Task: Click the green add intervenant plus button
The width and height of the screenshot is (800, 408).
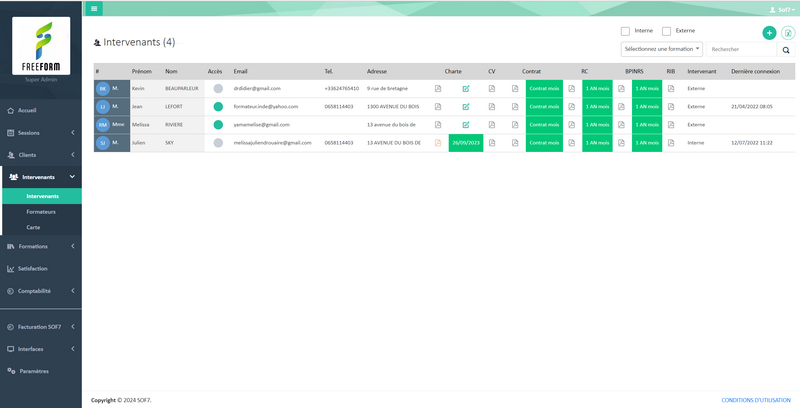Action: pyautogui.click(x=769, y=33)
